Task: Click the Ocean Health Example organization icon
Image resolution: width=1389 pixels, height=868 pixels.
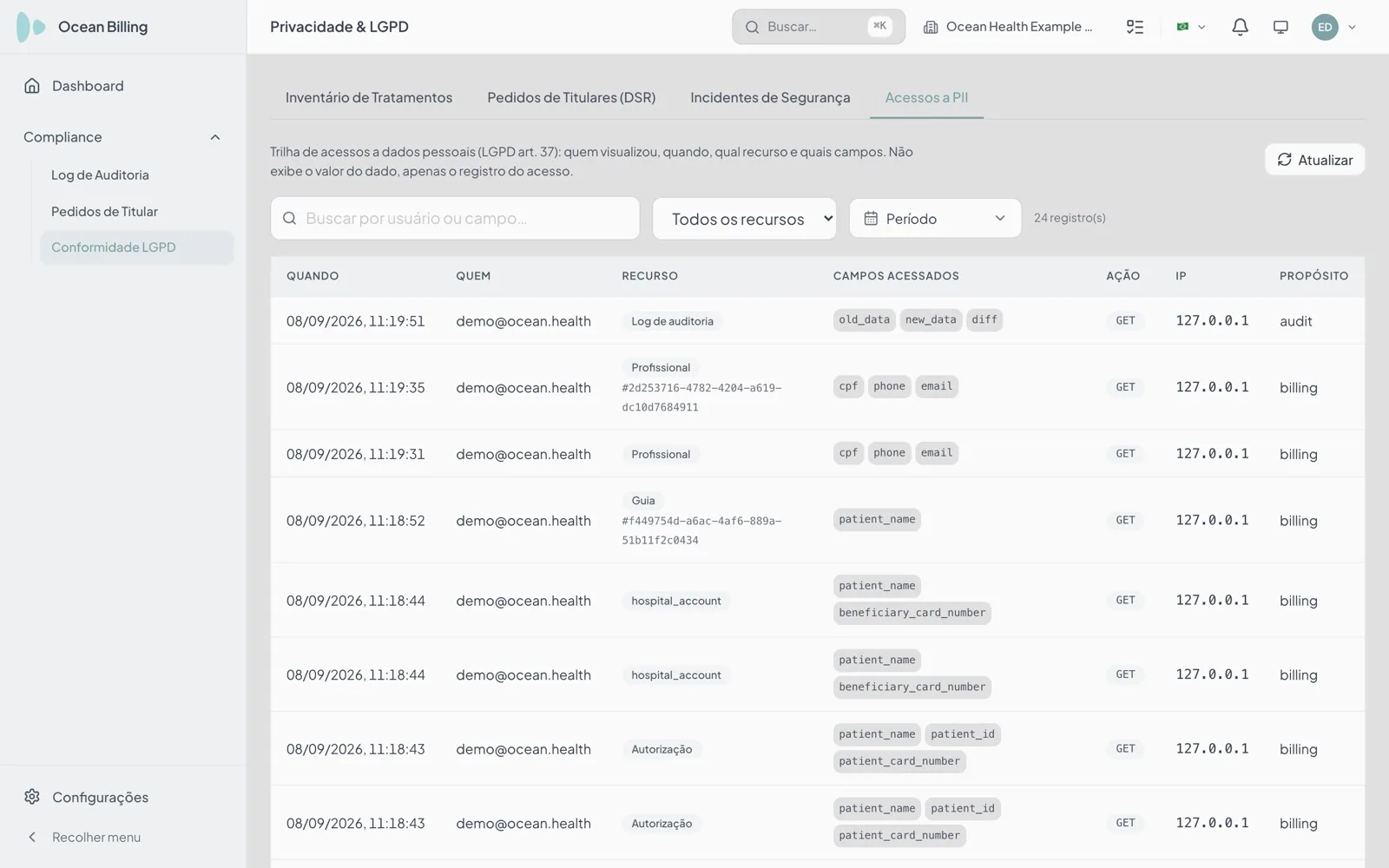Action: click(x=931, y=27)
